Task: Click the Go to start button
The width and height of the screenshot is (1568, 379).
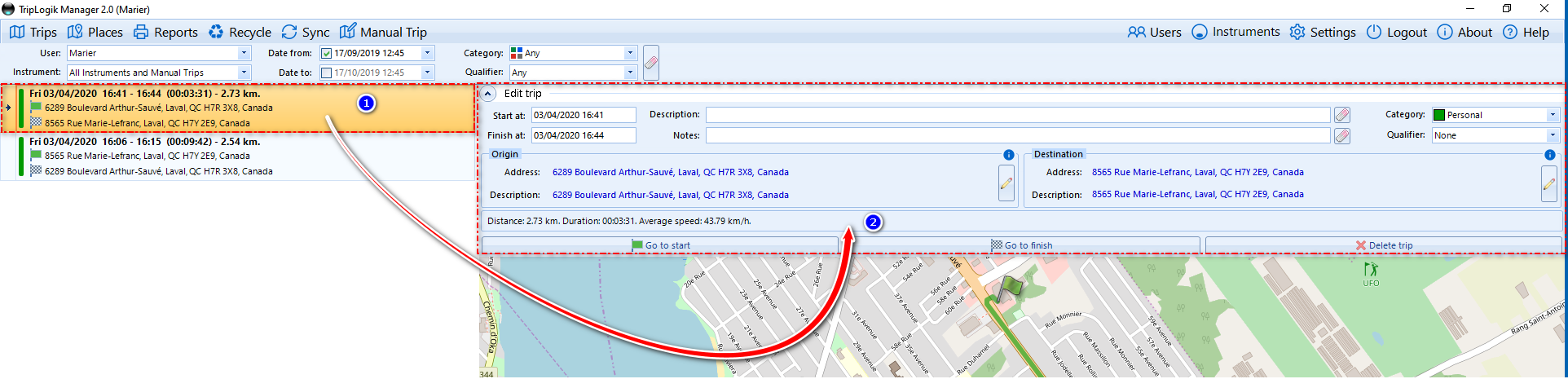Action: click(660, 245)
